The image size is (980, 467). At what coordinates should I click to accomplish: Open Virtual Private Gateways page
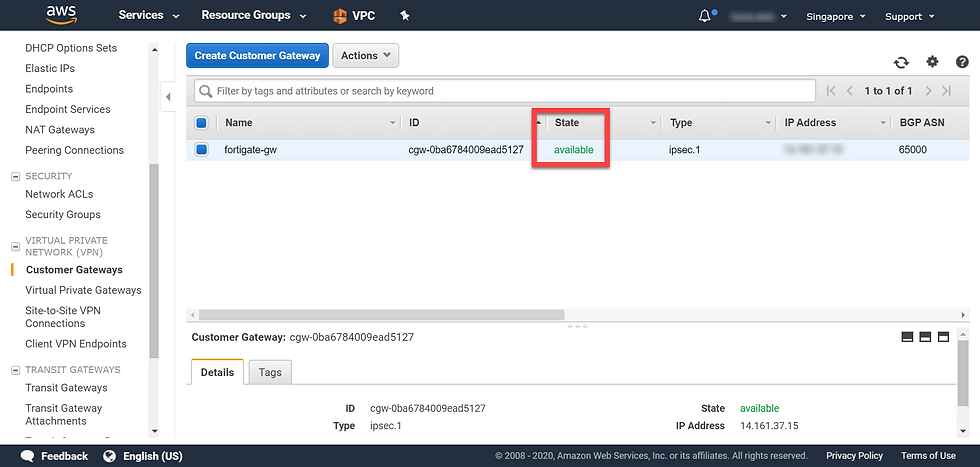[x=83, y=290]
